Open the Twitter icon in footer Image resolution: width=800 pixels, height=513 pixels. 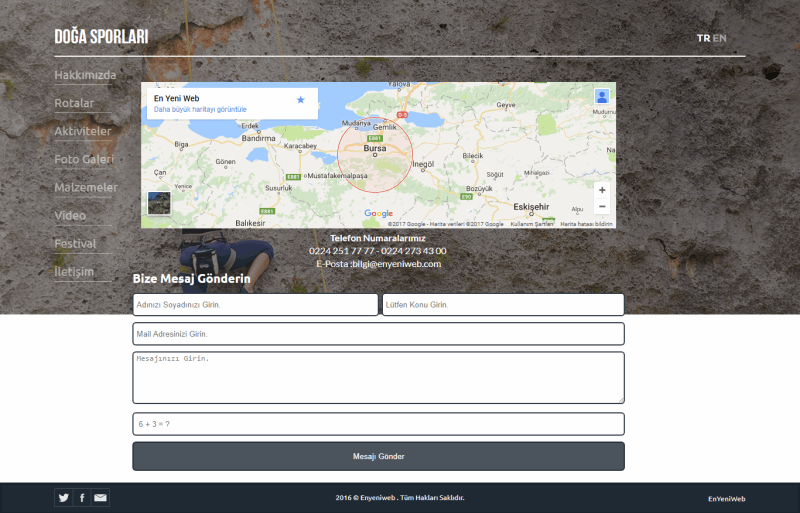tap(63, 498)
